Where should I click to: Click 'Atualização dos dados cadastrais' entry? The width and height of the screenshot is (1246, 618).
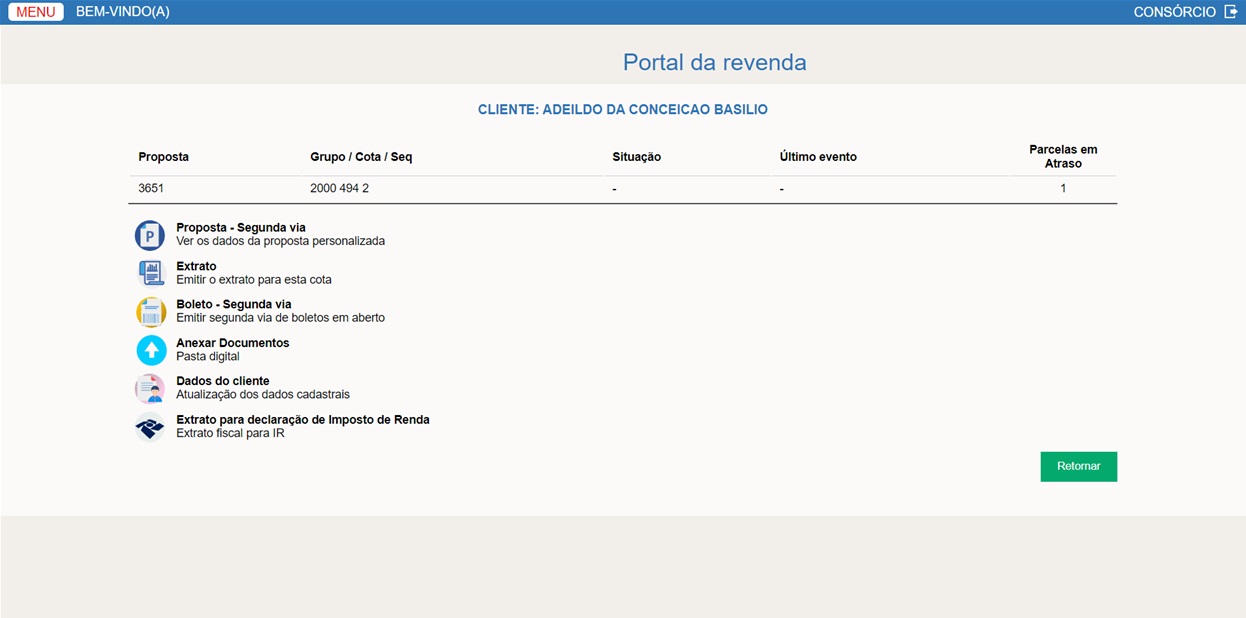click(x=262, y=394)
